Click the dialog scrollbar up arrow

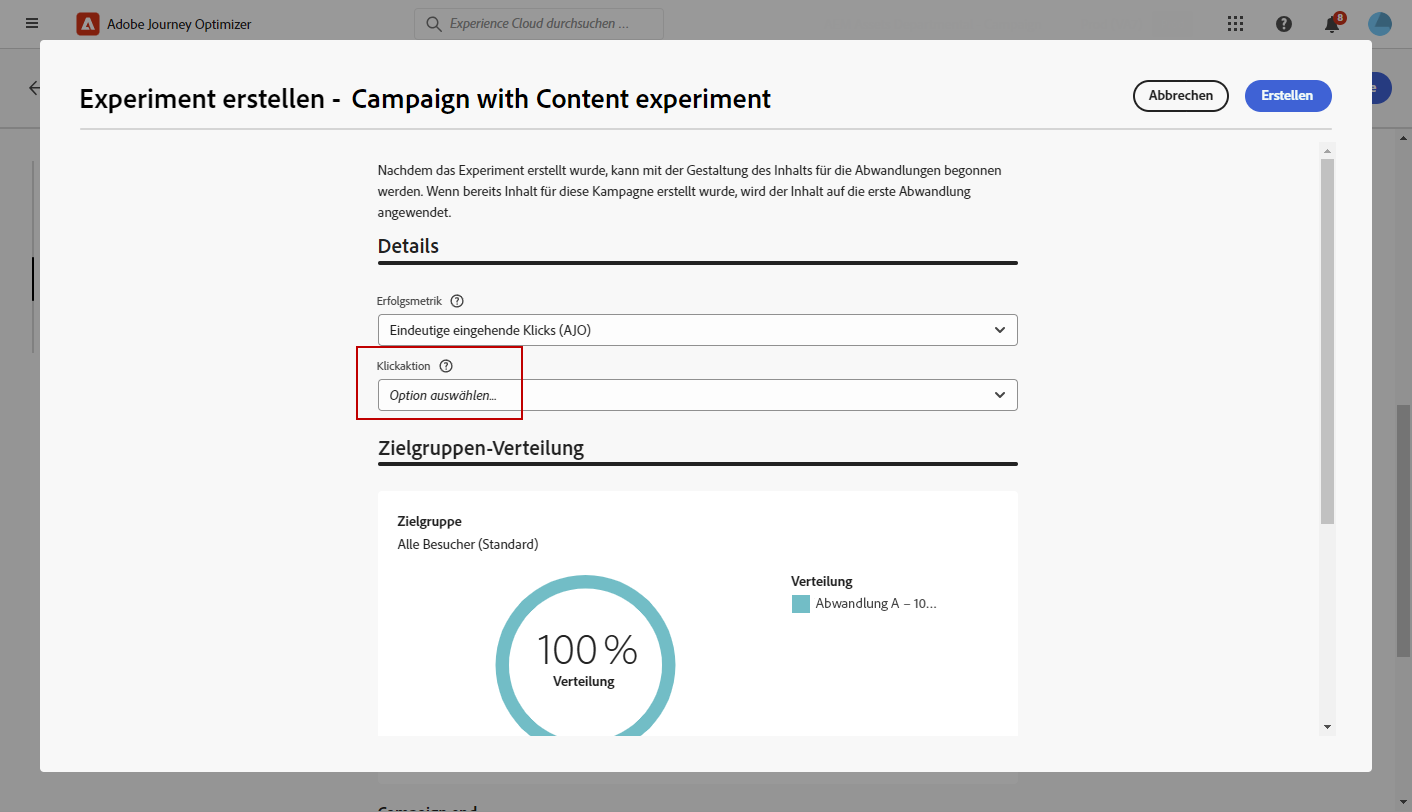point(1328,151)
